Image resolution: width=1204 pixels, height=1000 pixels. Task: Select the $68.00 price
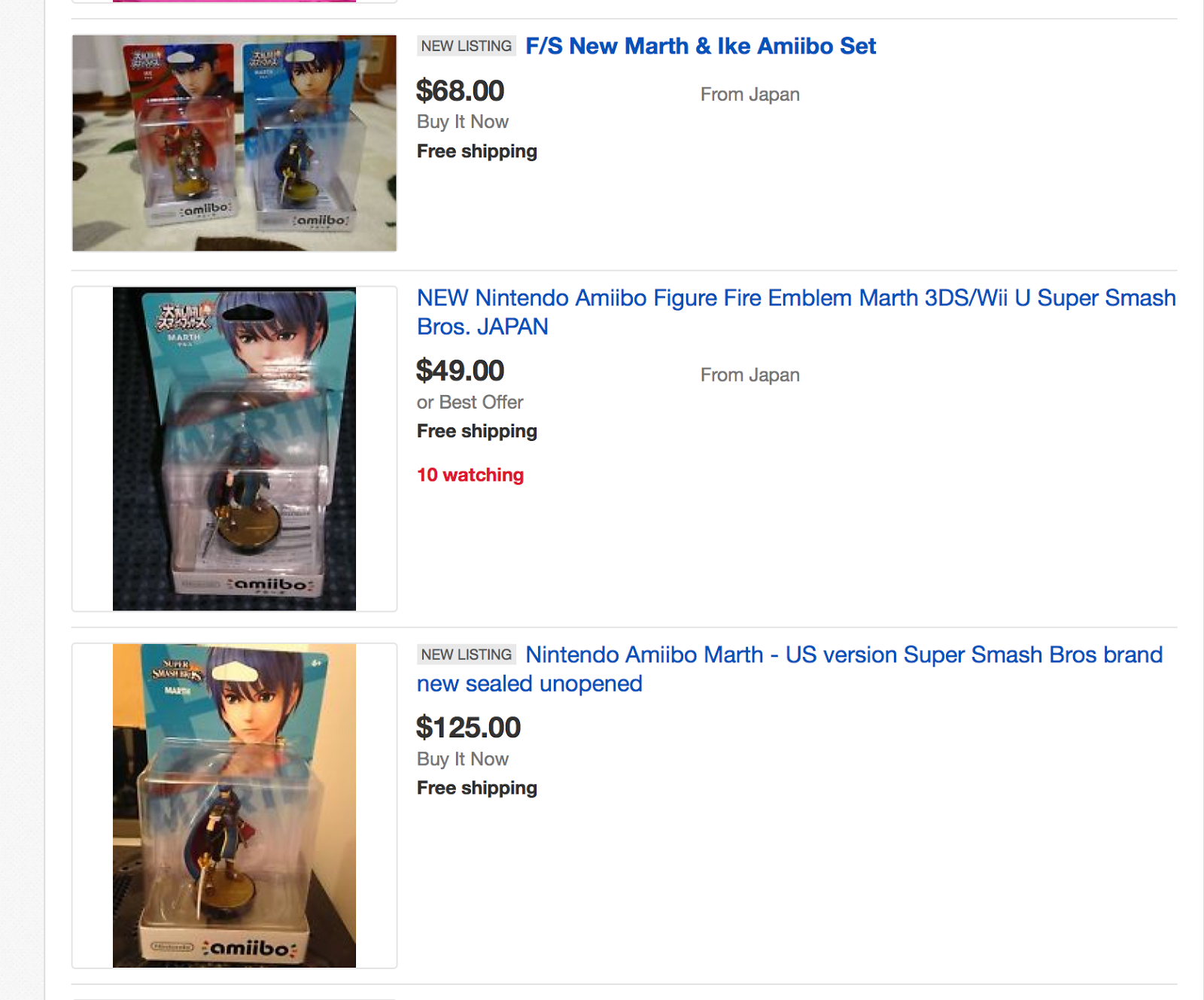tap(460, 91)
